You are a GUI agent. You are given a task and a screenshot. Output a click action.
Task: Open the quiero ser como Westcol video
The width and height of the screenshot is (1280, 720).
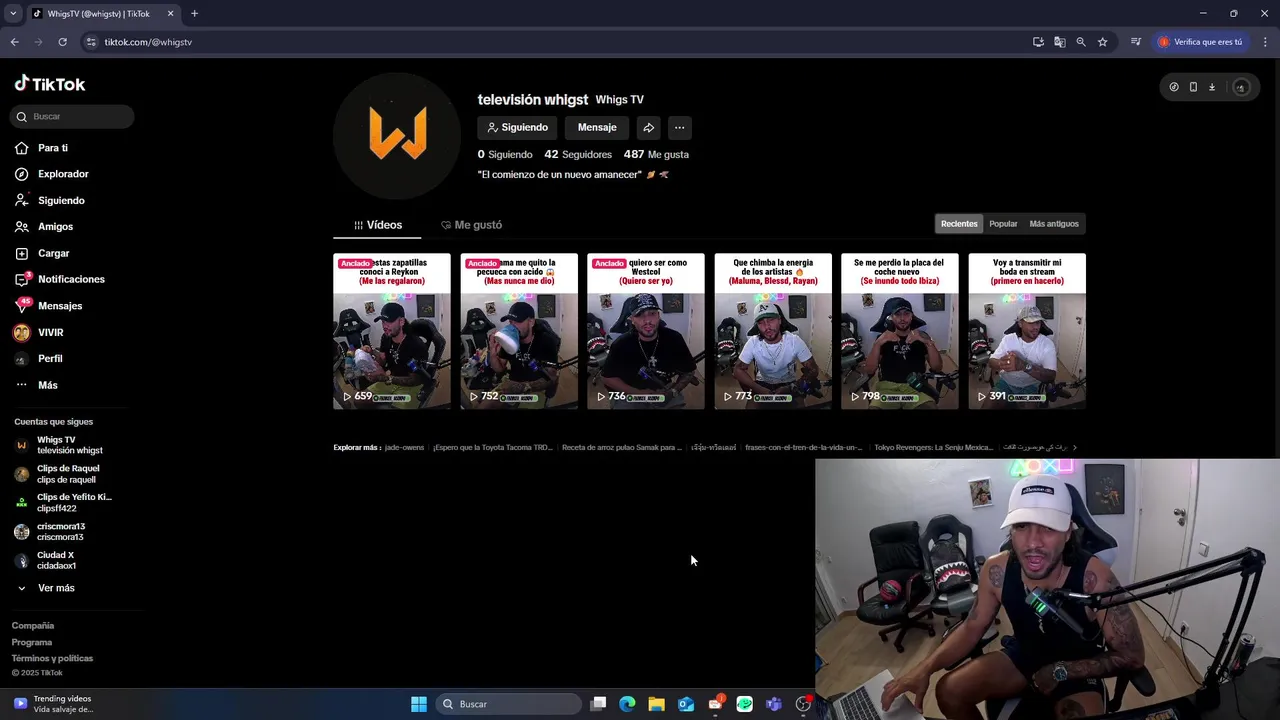tap(646, 331)
